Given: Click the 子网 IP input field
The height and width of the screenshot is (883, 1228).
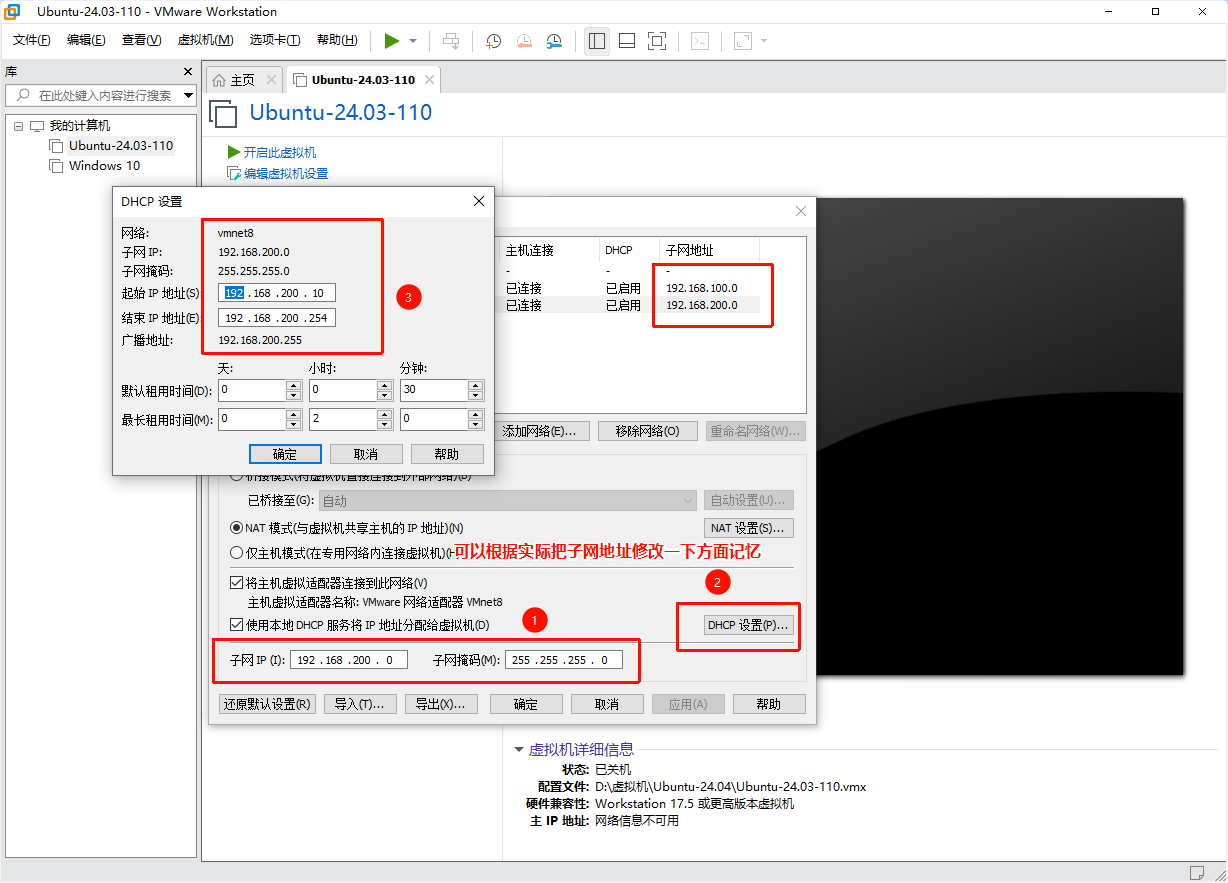Looking at the screenshot, I should pos(349,660).
